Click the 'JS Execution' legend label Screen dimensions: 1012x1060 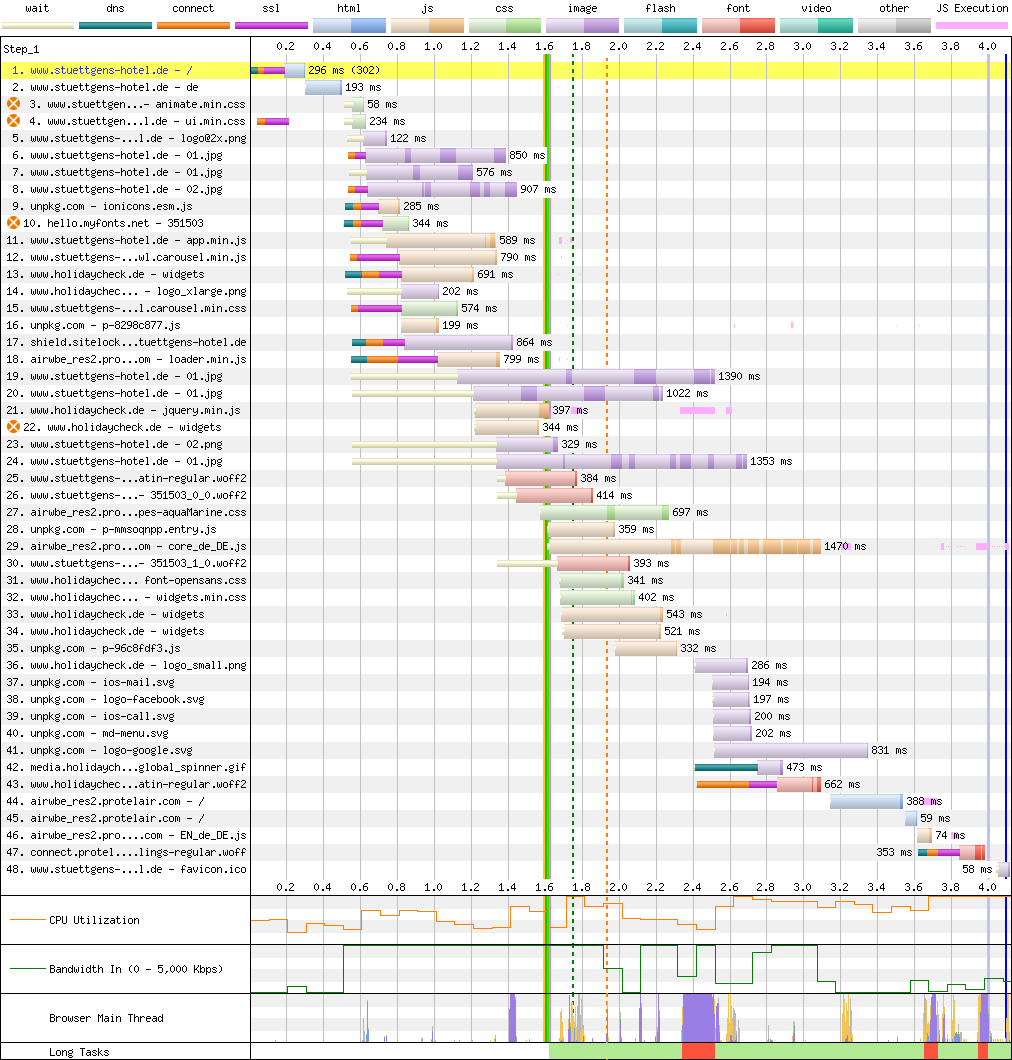click(972, 8)
